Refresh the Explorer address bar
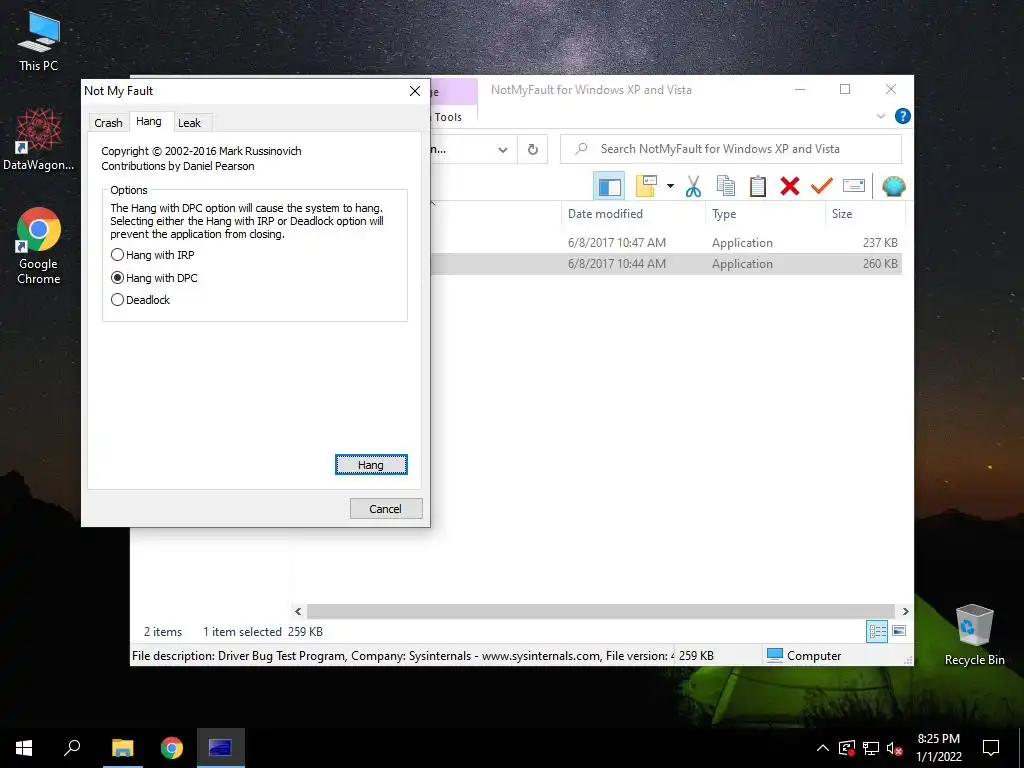This screenshot has height=768, width=1024. (x=533, y=150)
